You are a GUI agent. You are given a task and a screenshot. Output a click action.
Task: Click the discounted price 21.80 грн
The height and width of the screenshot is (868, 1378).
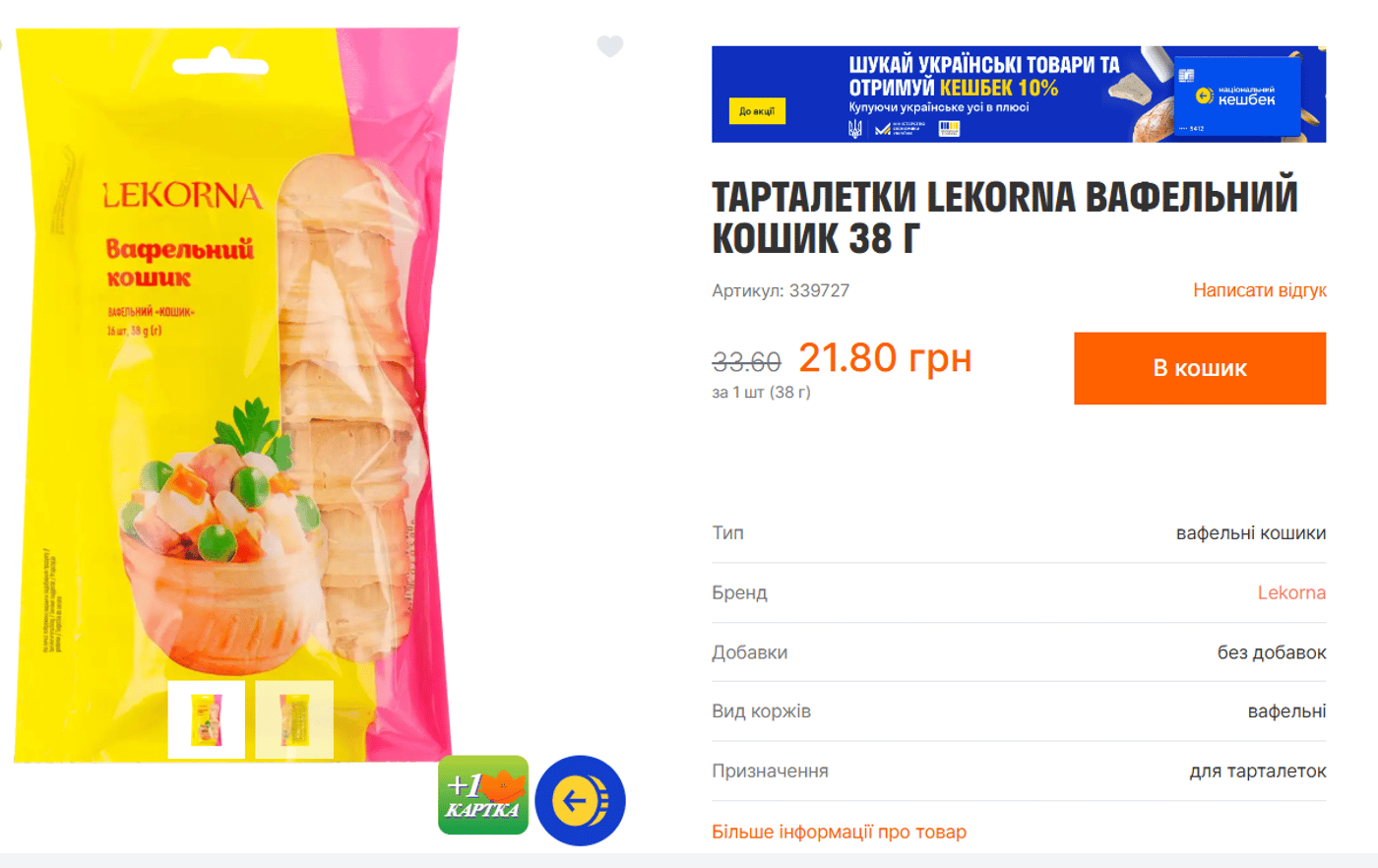pyautogui.click(x=885, y=357)
